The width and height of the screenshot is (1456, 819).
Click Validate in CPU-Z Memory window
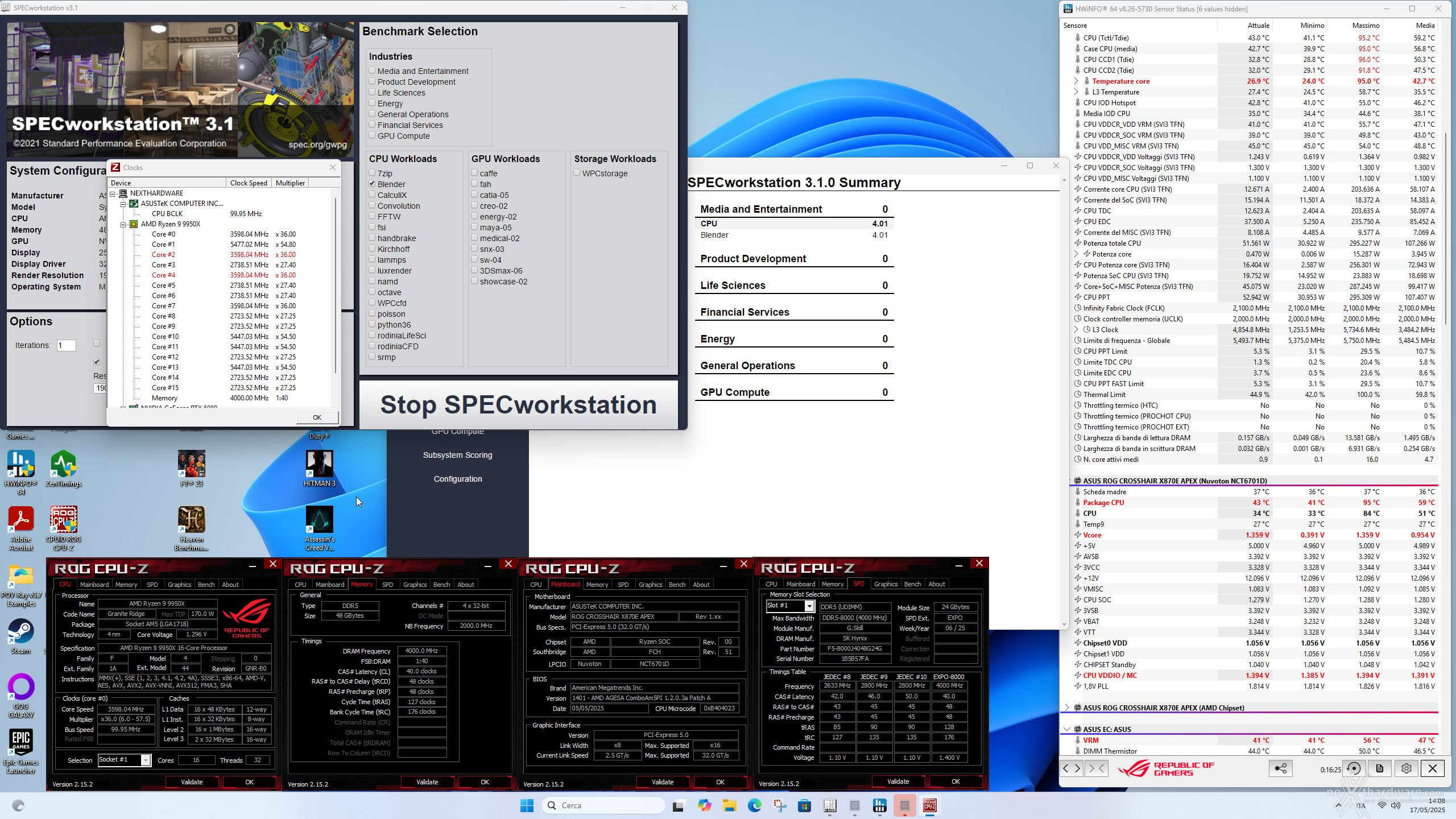(427, 782)
